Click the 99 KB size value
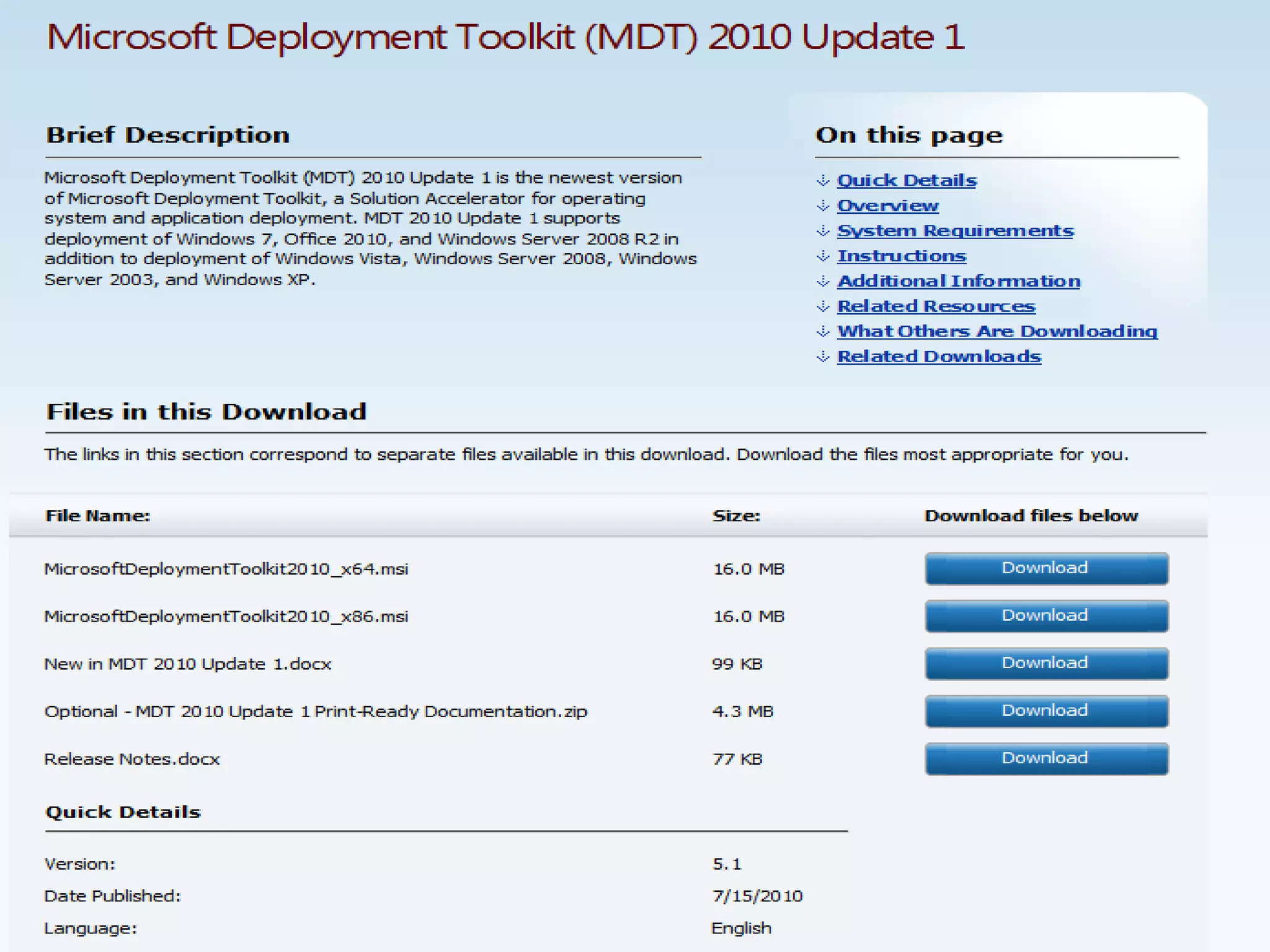1270x952 pixels. [x=737, y=664]
